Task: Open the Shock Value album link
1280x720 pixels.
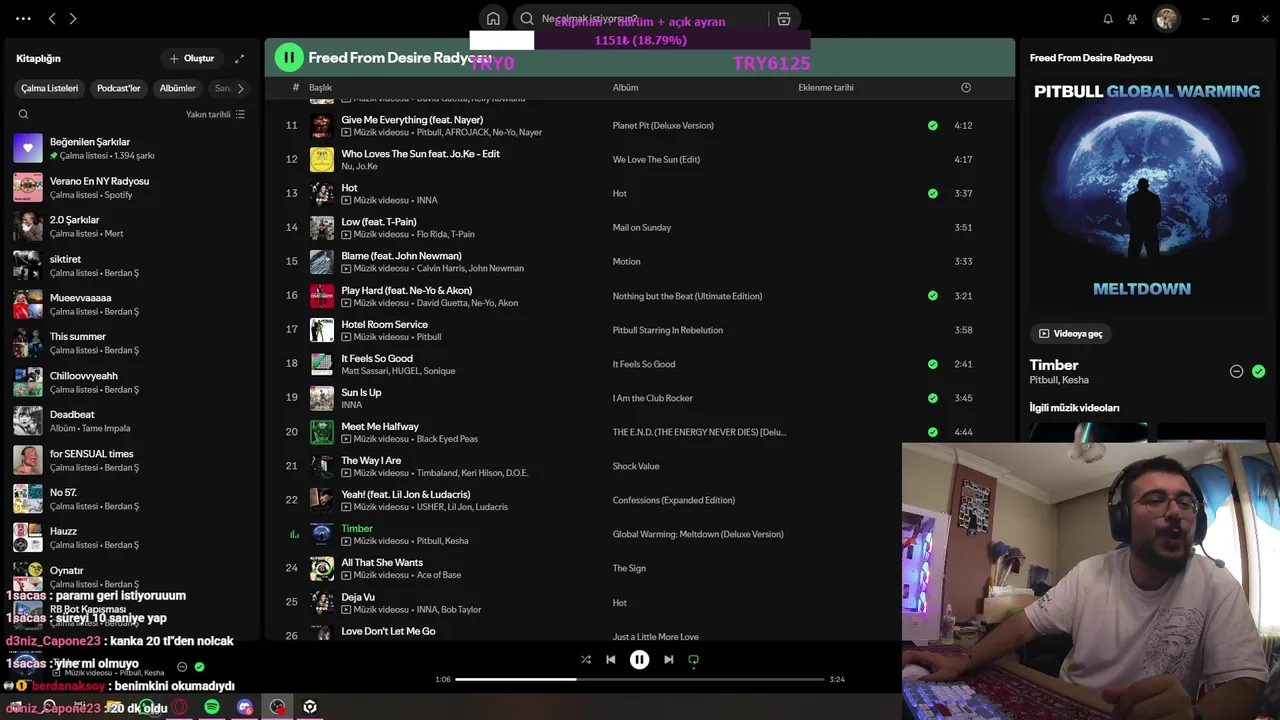Action: [636, 466]
